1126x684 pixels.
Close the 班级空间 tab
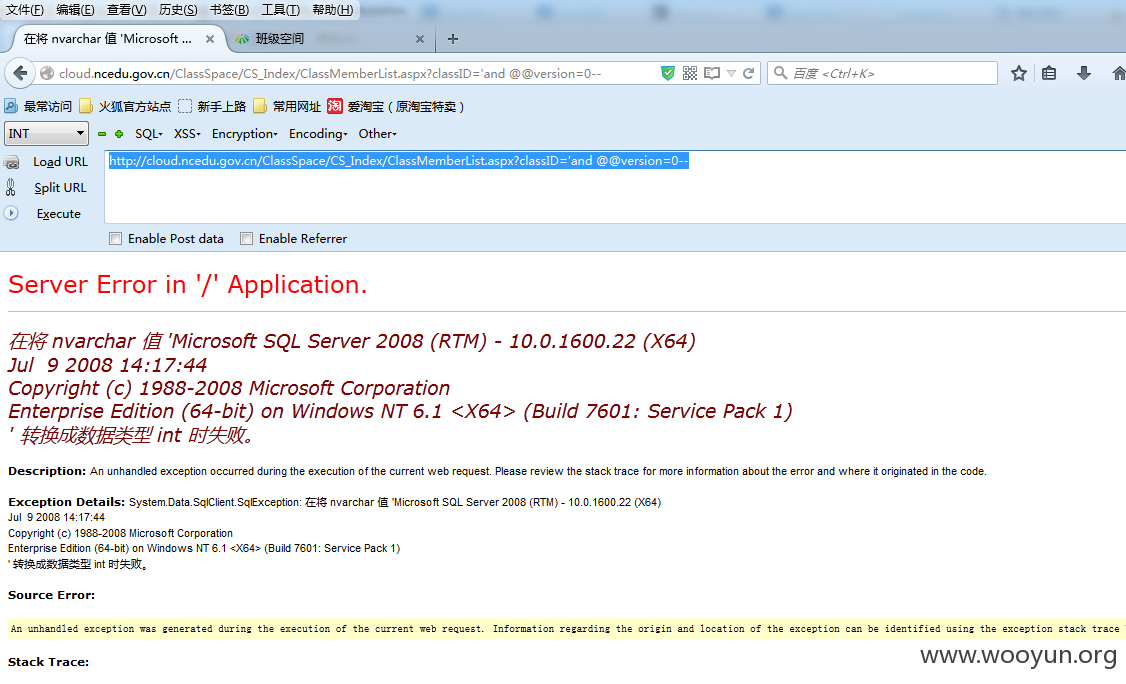420,39
